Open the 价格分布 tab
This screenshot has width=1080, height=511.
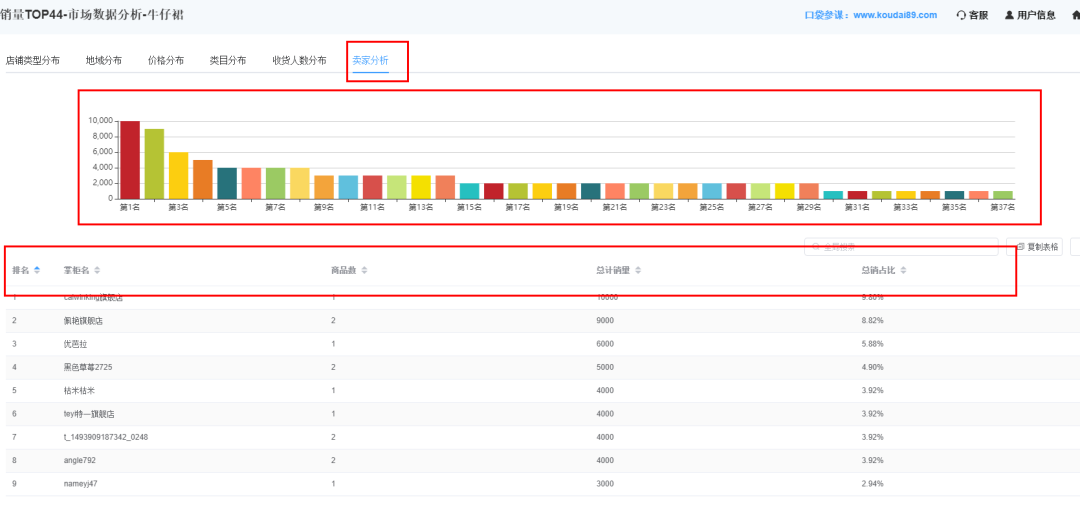point(166,61)
